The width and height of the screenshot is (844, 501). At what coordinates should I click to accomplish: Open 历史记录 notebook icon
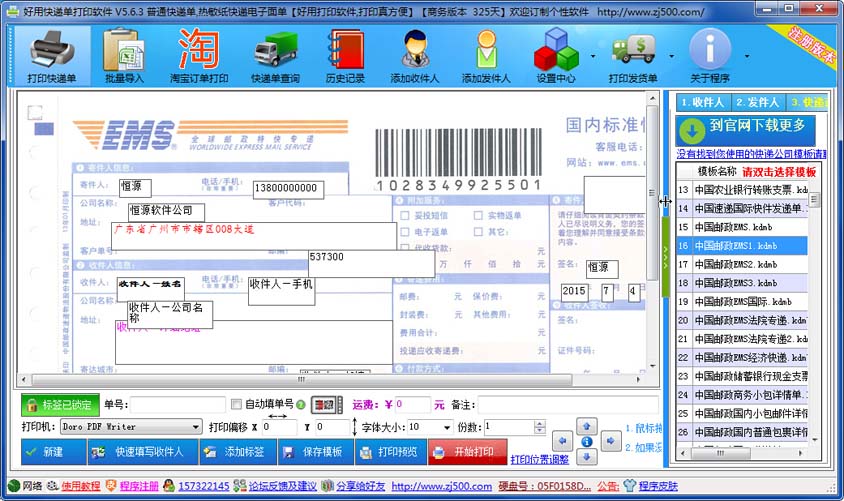pos(345,57)
